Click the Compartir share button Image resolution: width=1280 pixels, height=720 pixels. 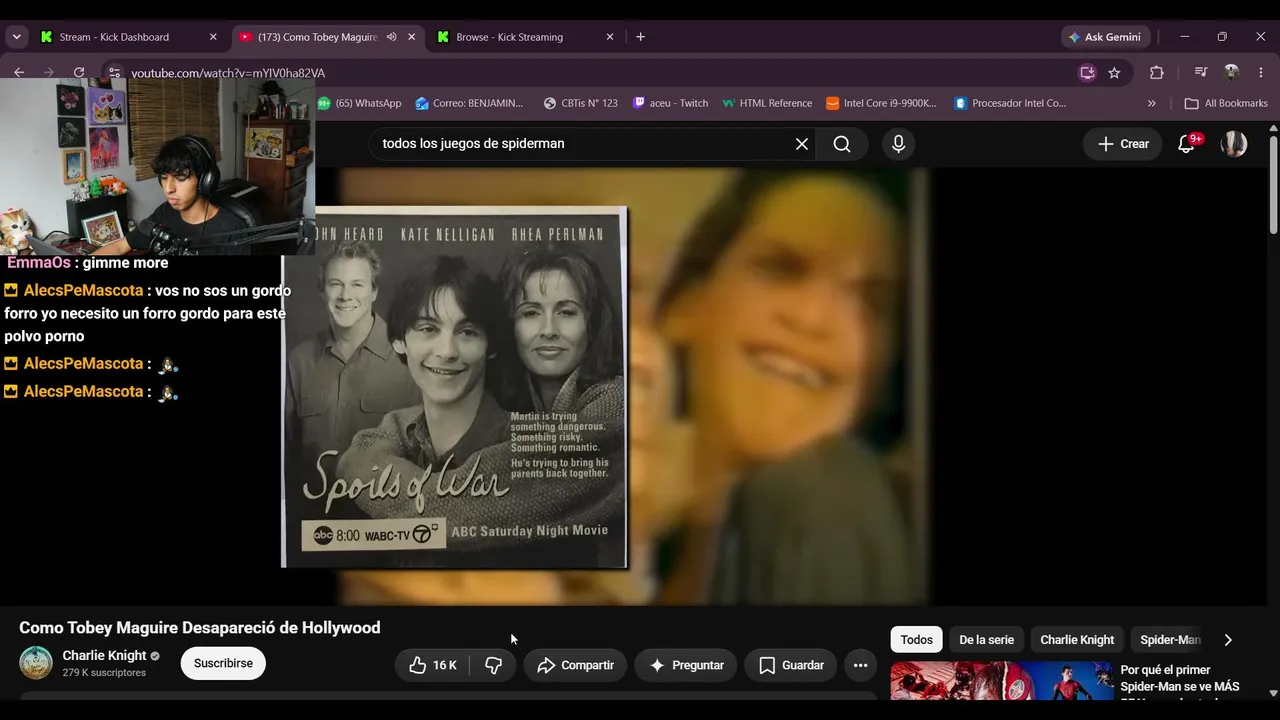[575, 665]
